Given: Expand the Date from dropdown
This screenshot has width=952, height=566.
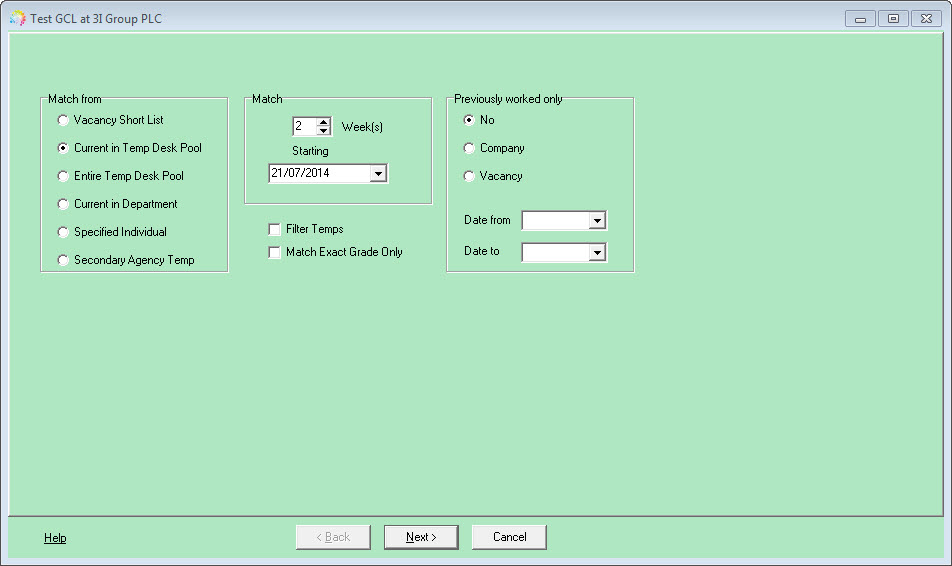Looking at the screenshot, I should coord(597,220).
